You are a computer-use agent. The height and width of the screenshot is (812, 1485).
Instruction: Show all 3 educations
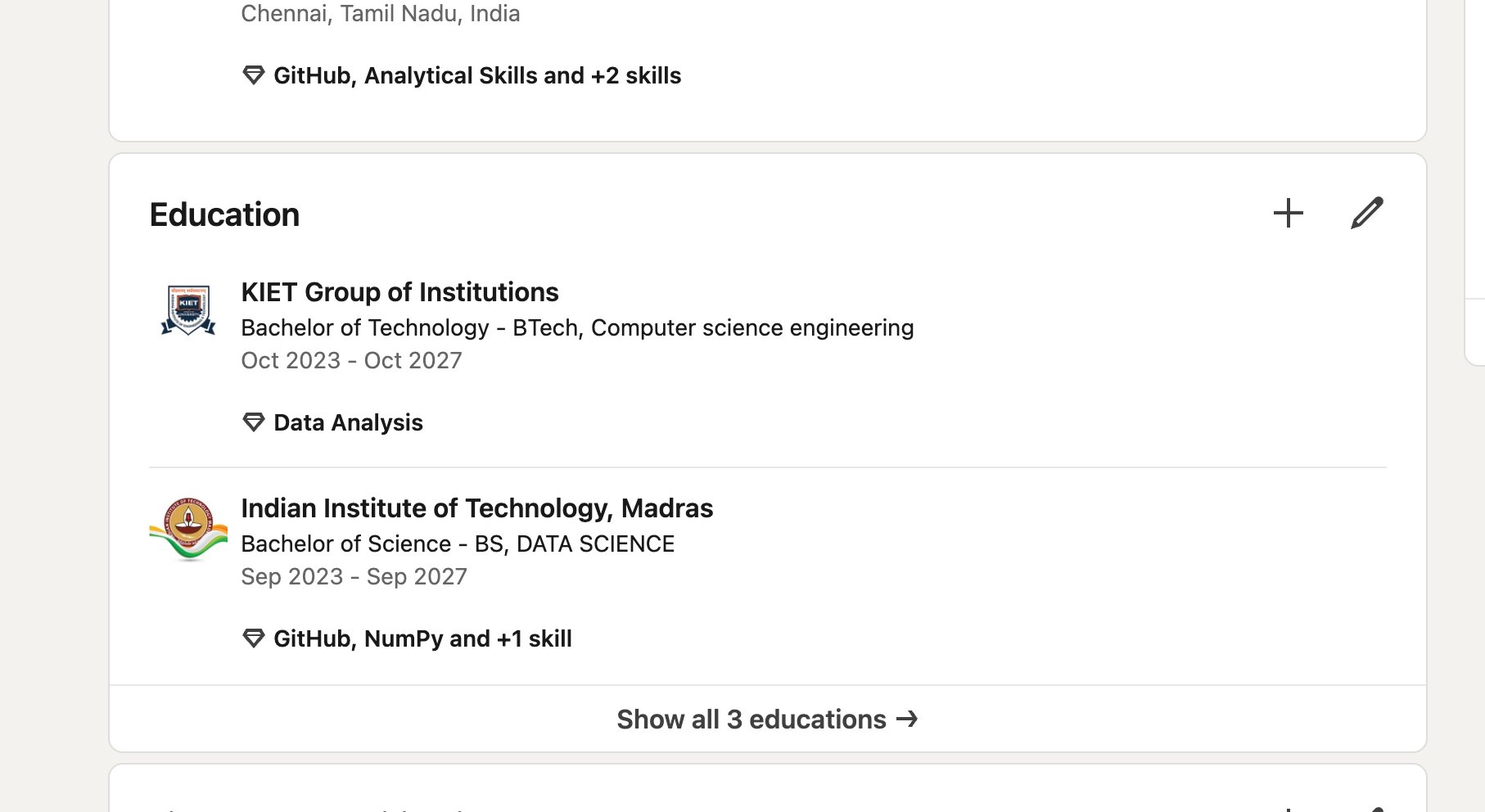click(x=751, y=719)
